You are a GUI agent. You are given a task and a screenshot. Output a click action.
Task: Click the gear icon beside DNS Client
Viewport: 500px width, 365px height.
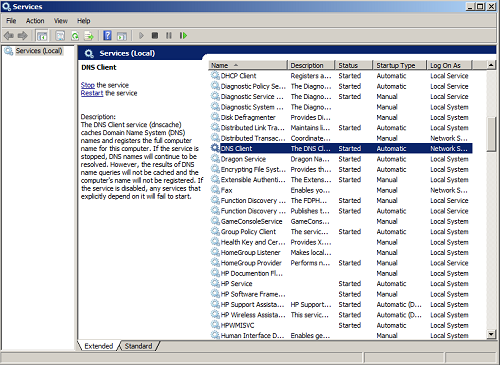(x=215, y=148)
